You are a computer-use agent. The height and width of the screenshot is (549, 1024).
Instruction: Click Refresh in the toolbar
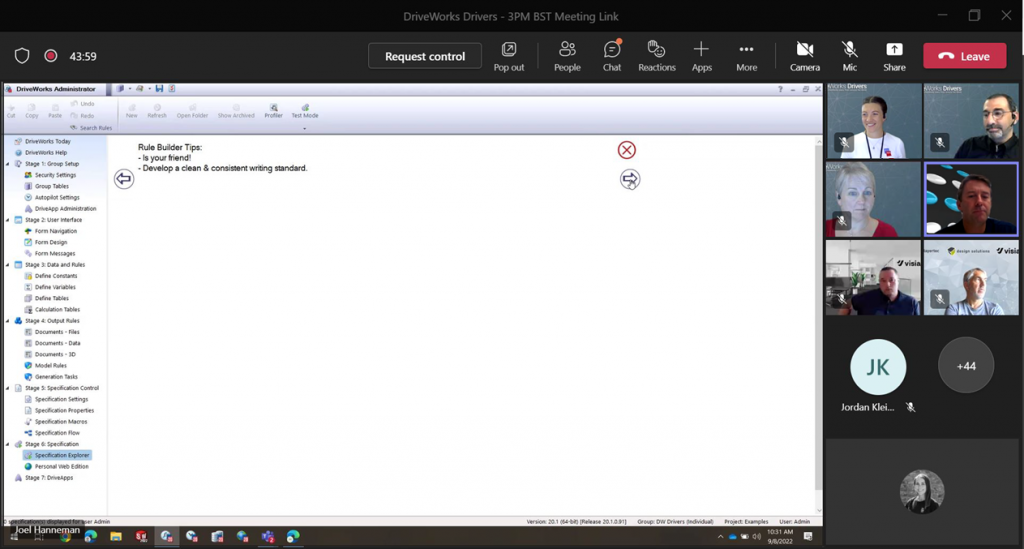tap(157, 111)
